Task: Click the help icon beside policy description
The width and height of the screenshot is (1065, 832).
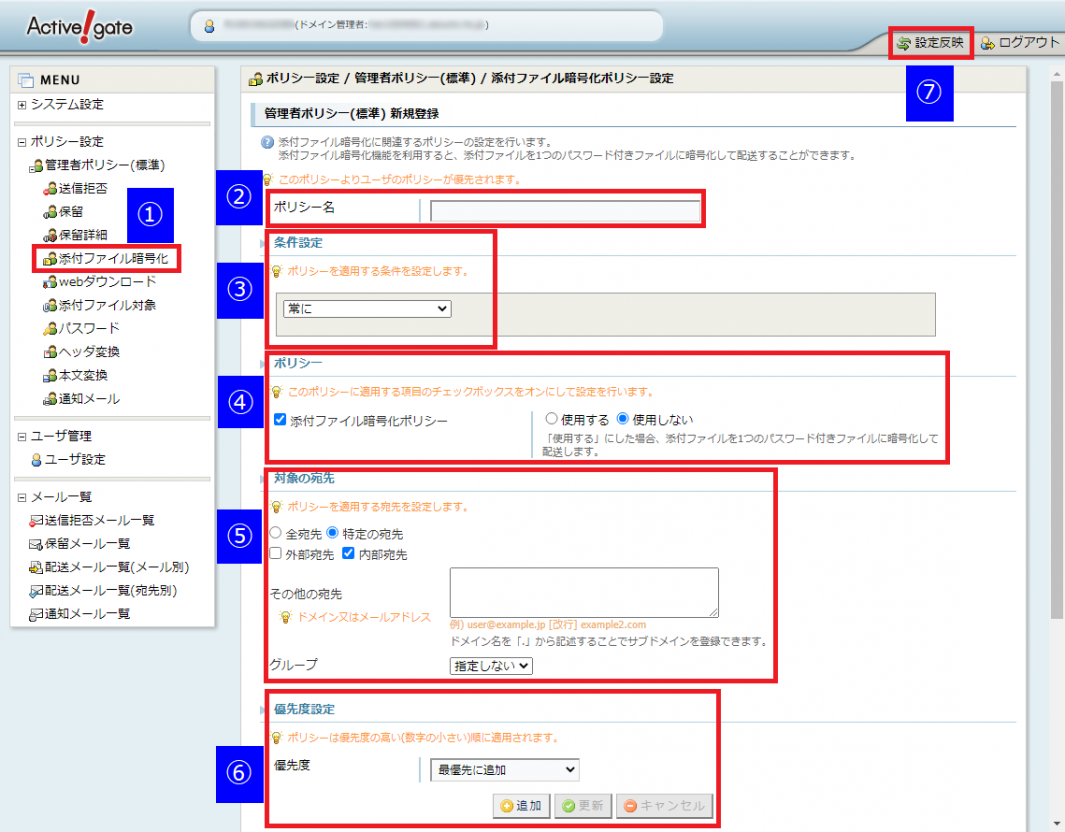Action: [x=267, y=143]
